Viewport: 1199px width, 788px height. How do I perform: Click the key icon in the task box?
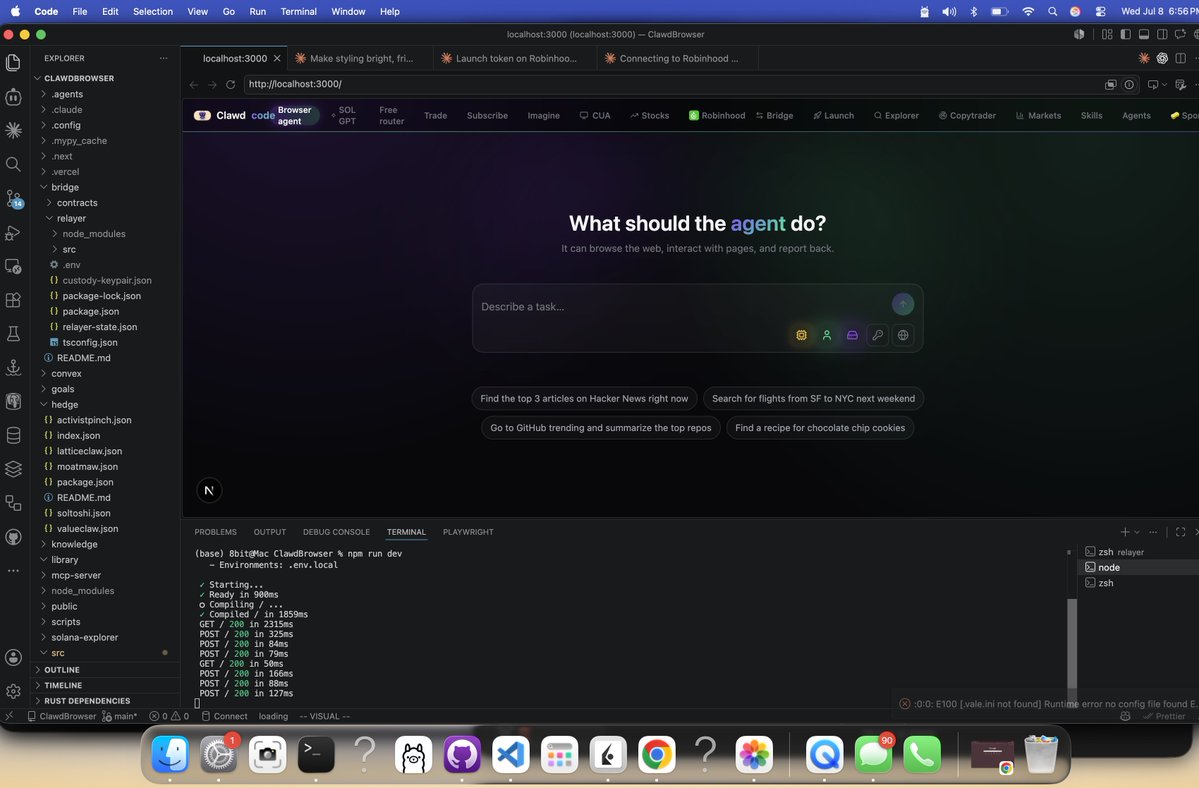pyautogui.click(x=877, y=335)
